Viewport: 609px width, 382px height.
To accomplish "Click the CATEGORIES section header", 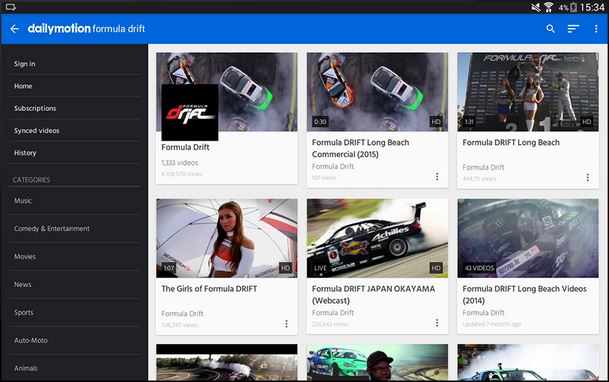I will click(31, 180).
